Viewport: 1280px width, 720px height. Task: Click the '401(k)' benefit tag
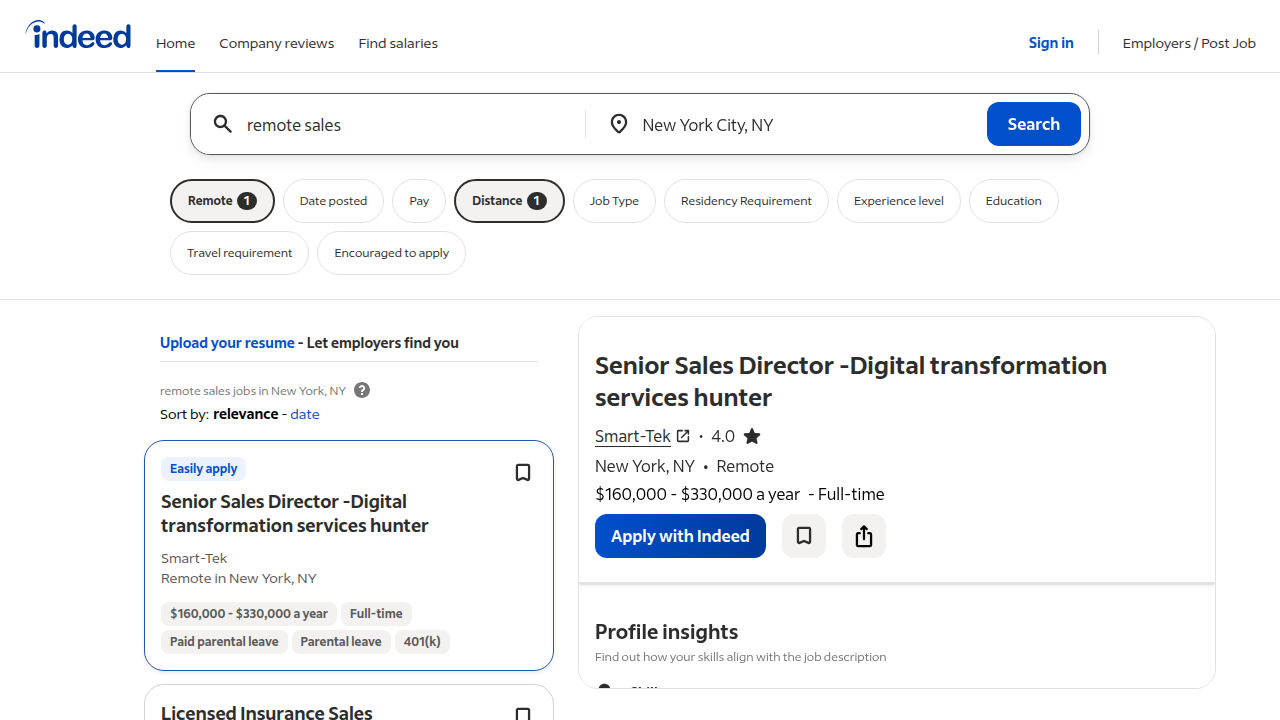(x=422, y=642)
